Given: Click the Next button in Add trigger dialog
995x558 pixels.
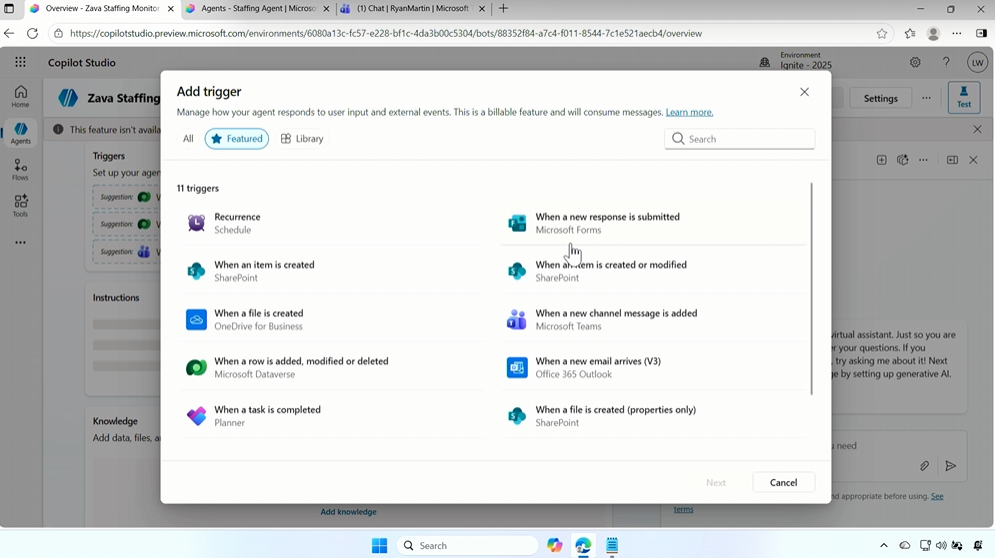Looking at the screenshot, I should 716,482.
